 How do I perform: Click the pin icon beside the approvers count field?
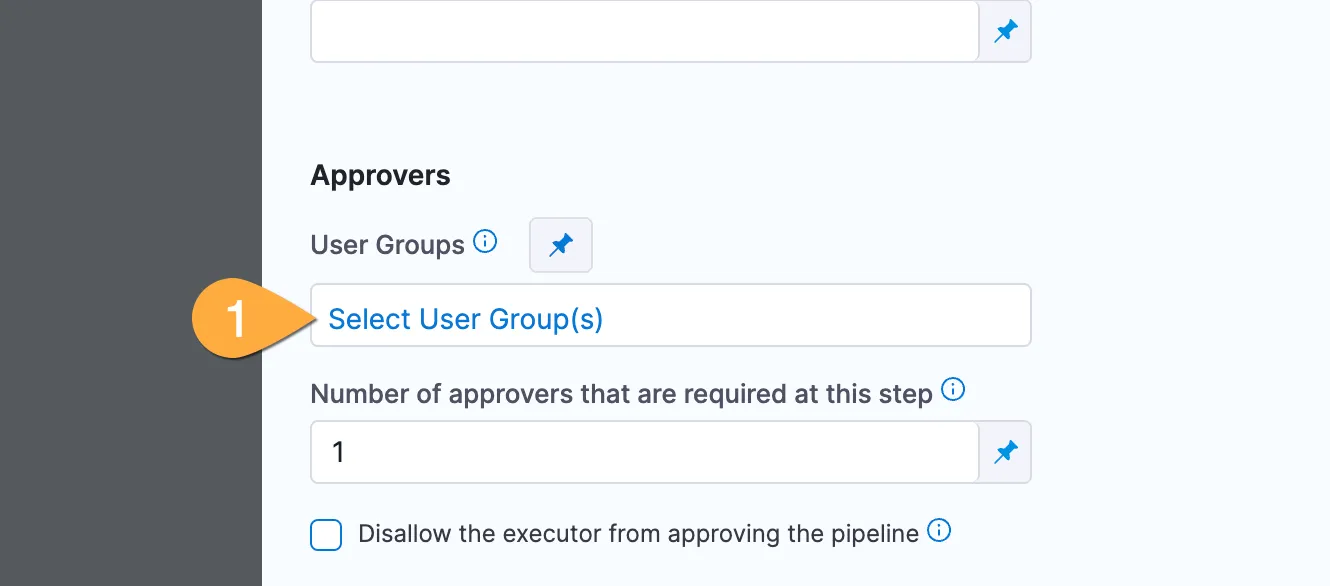pos(1005,452)
